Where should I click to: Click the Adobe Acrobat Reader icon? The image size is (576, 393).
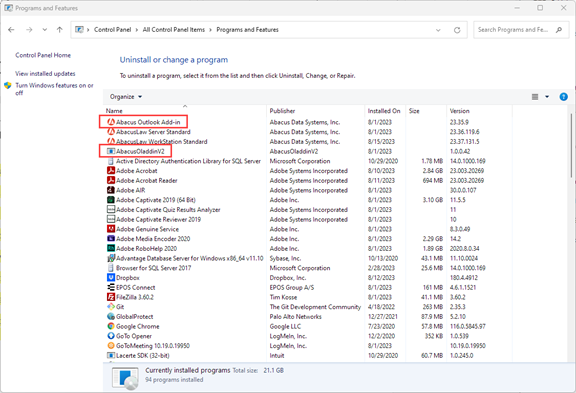click(111, 180)
